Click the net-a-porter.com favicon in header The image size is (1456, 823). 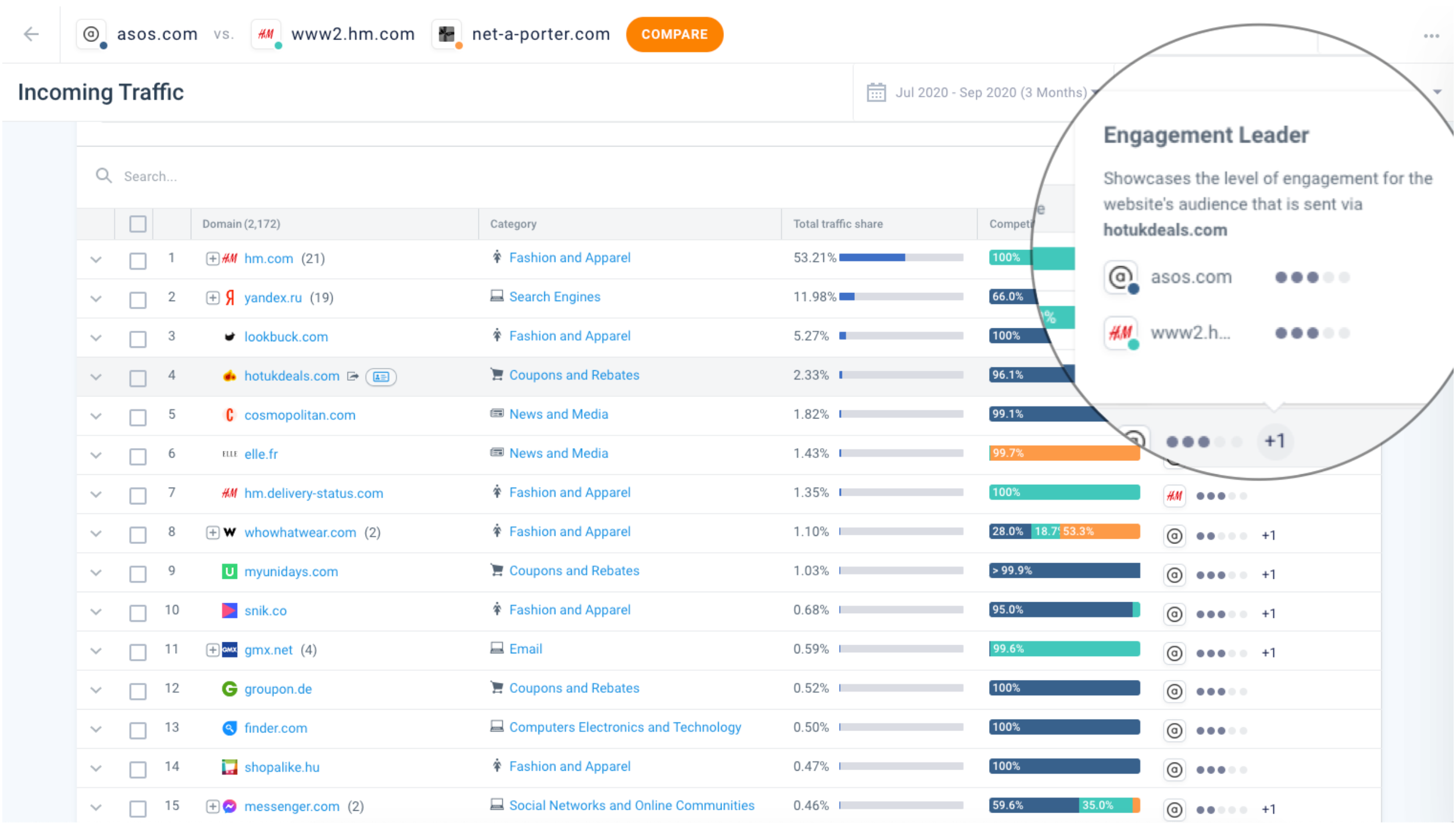point(447,34)
